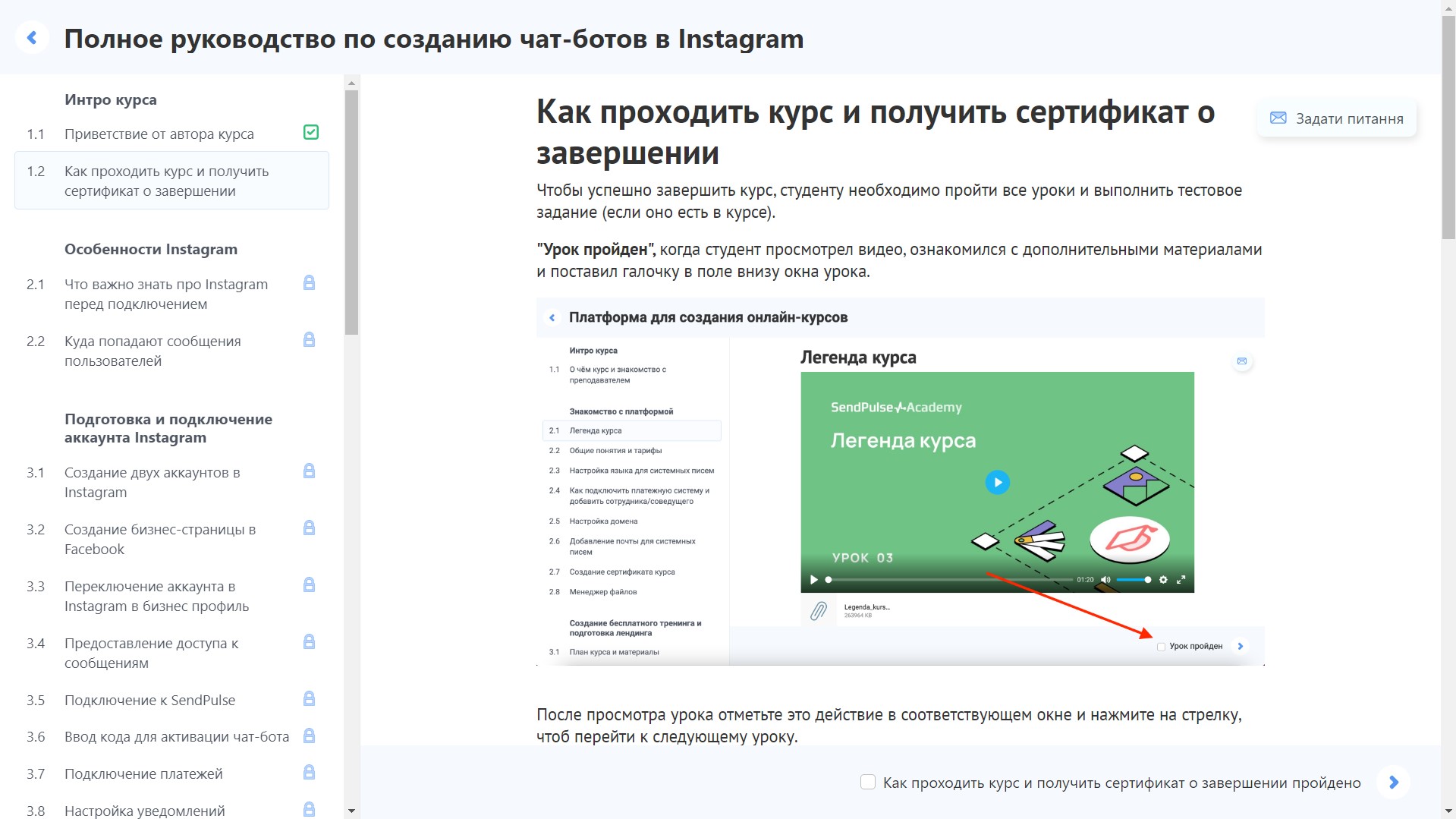The height and width of the screenshot is (819, 1456).
Task: Select lesson 3.5 Подключение к SendPulse
Action: click(149, 700)
